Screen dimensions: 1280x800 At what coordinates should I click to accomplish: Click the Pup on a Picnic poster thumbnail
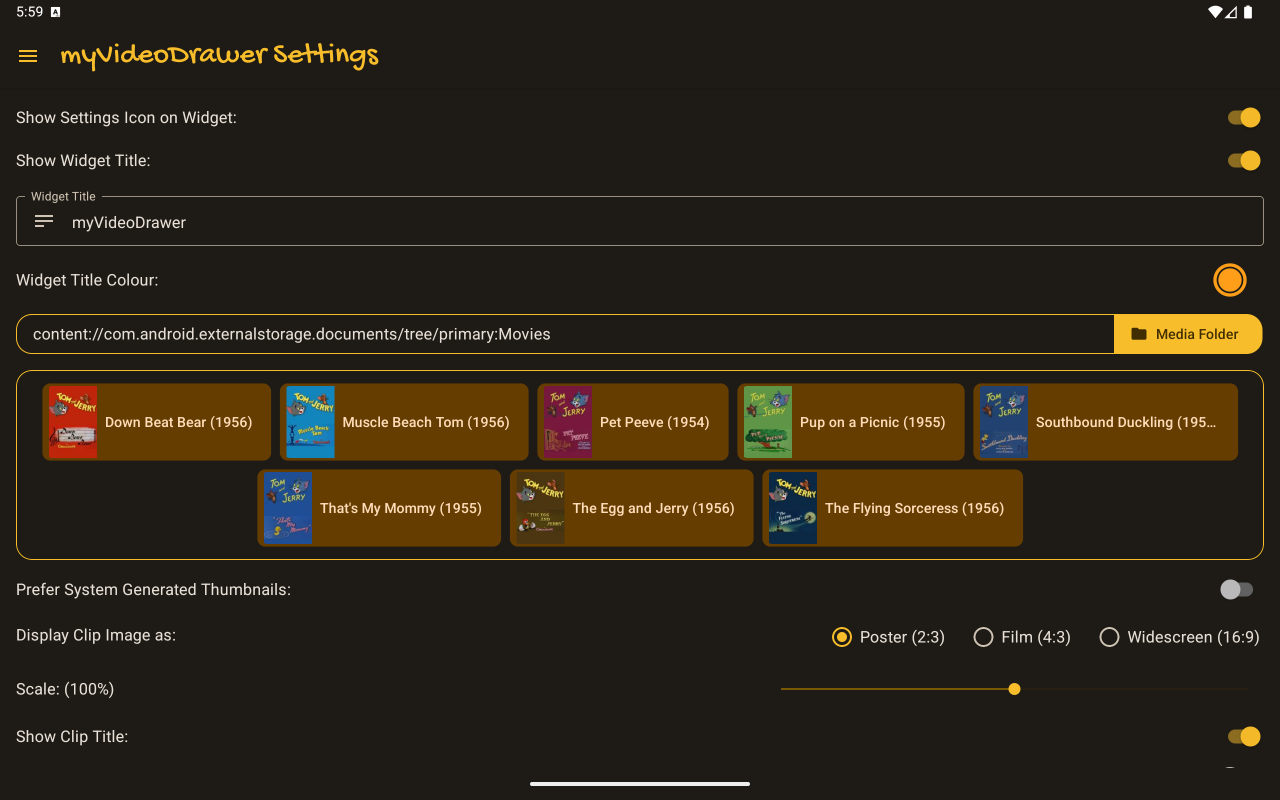768,422
